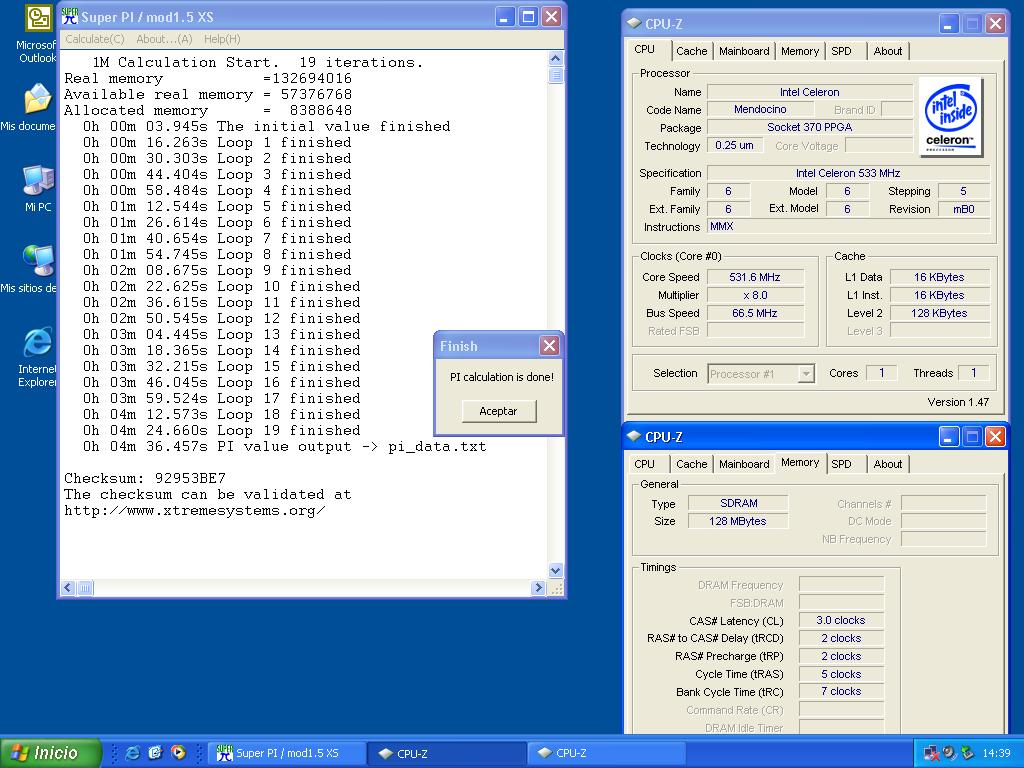Click the Bus Speed value 66.5 MHz
This screenshot has width=1024, height=768.
click(x=755, y=313)
